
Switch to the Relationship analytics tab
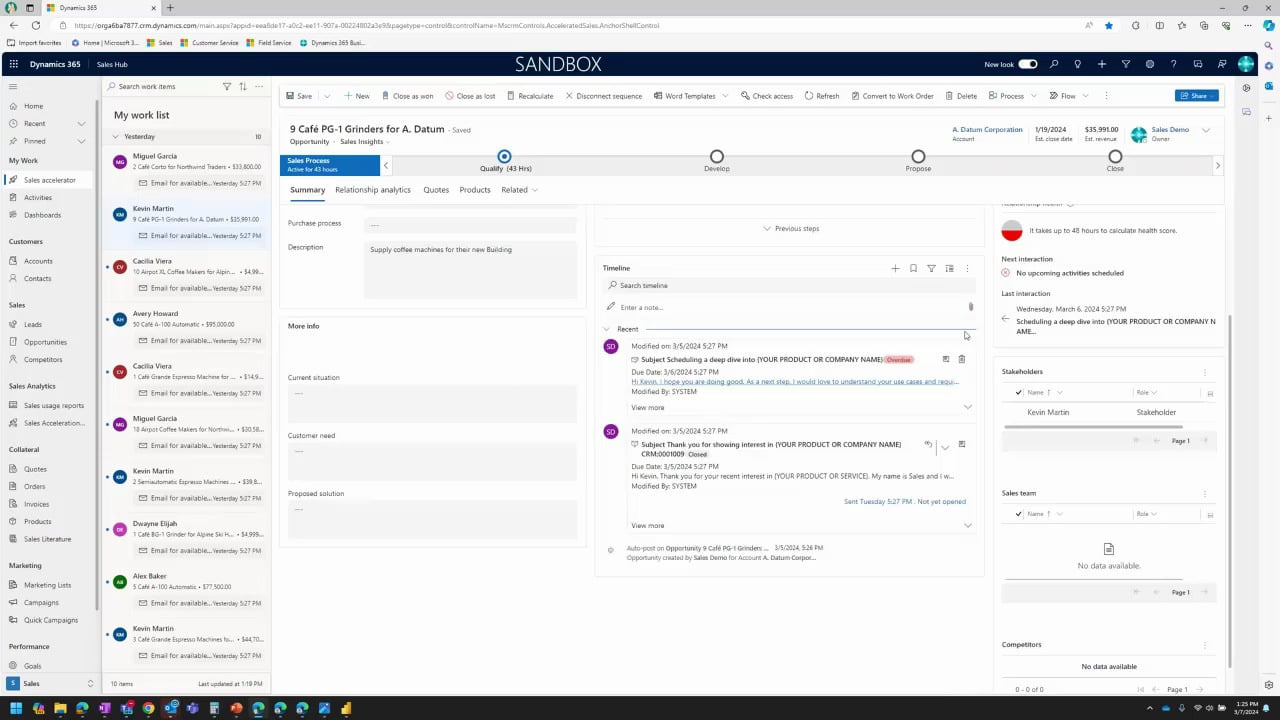(372, 190)
